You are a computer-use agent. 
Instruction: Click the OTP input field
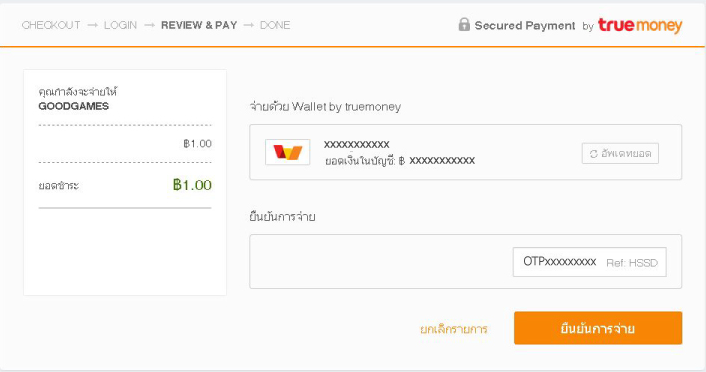tap(589, 262)
